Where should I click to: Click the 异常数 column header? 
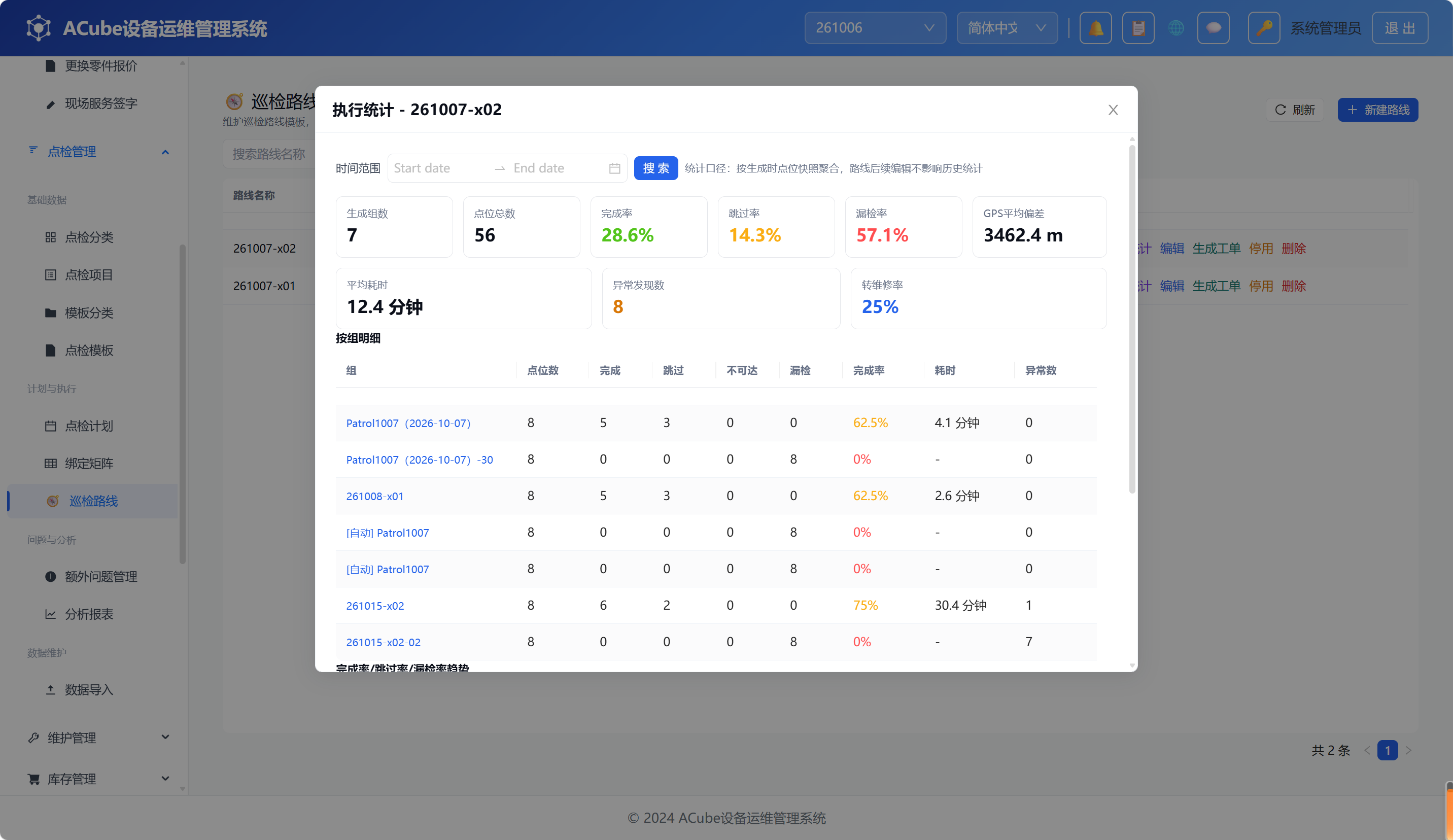[x=1040, y=370]
